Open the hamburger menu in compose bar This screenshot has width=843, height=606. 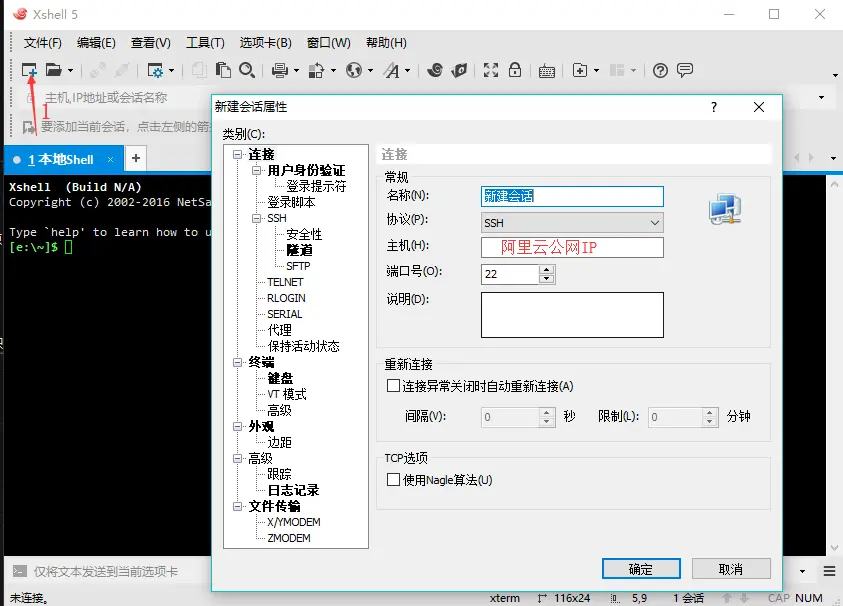coord(829,571)
